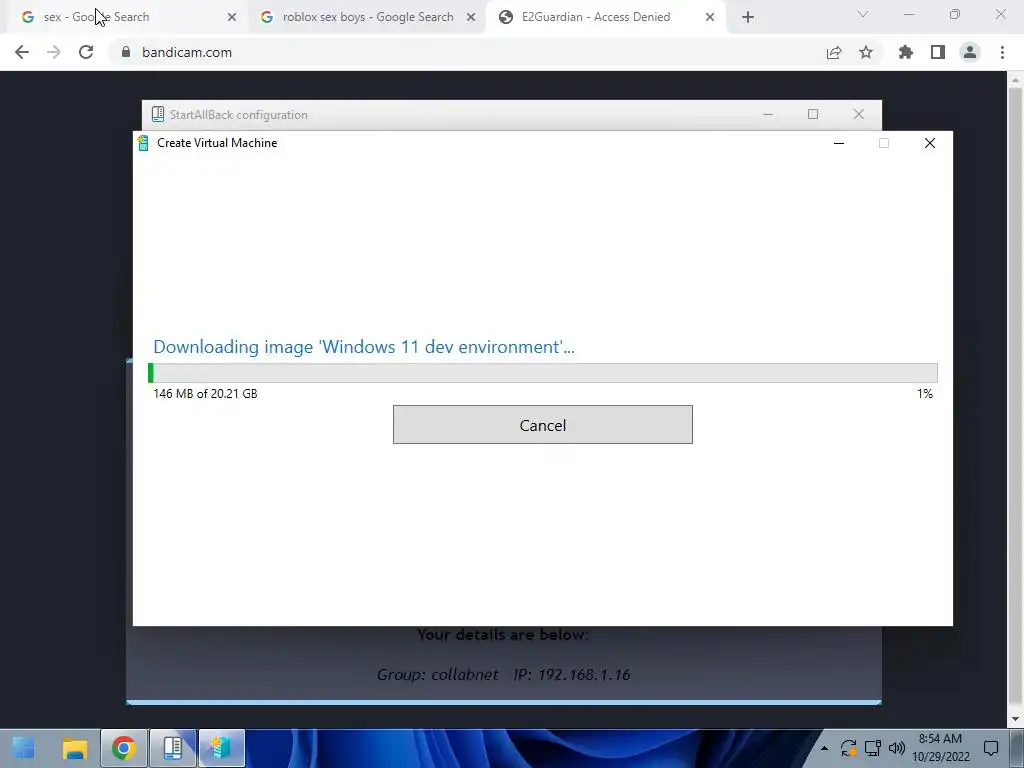Open the Chrome tab search chevron
Image resolution: width=1024 pixels, height=768 pixels.
coord(863,14)
